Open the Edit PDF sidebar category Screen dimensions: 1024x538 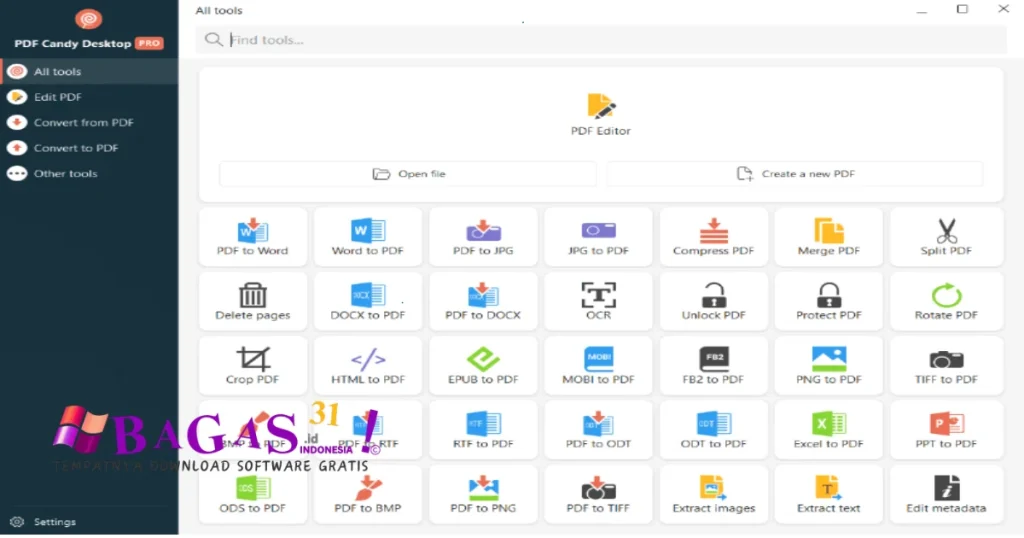click(89, 97)
